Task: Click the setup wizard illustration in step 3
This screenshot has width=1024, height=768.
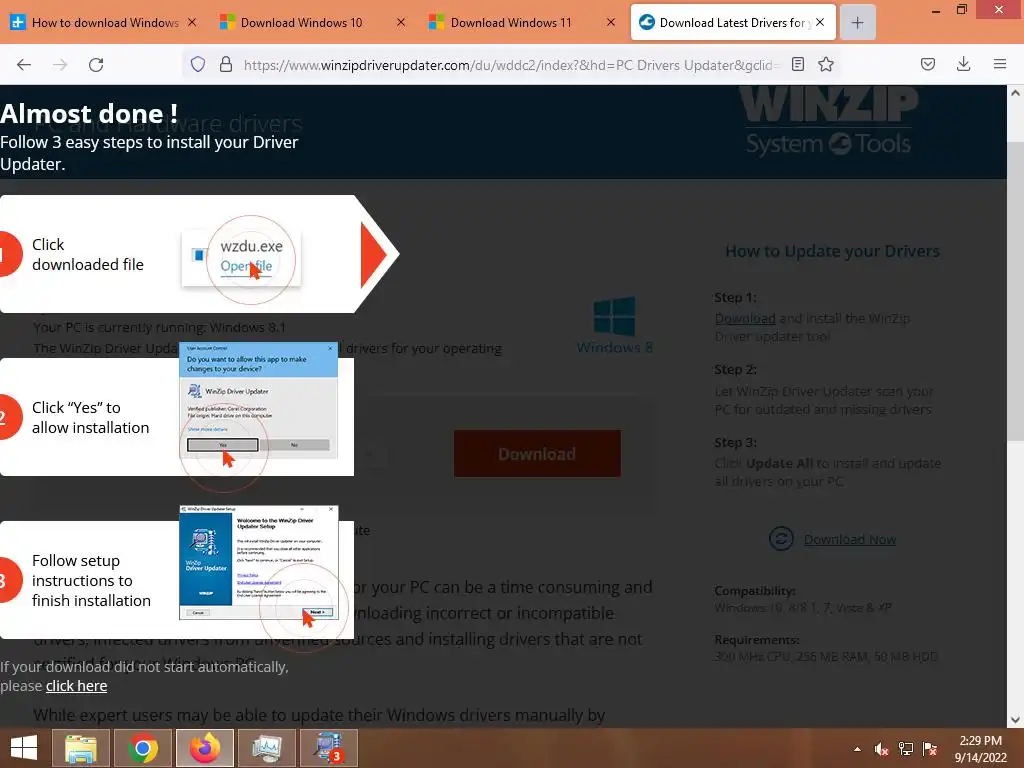Action: click(259, 562)
